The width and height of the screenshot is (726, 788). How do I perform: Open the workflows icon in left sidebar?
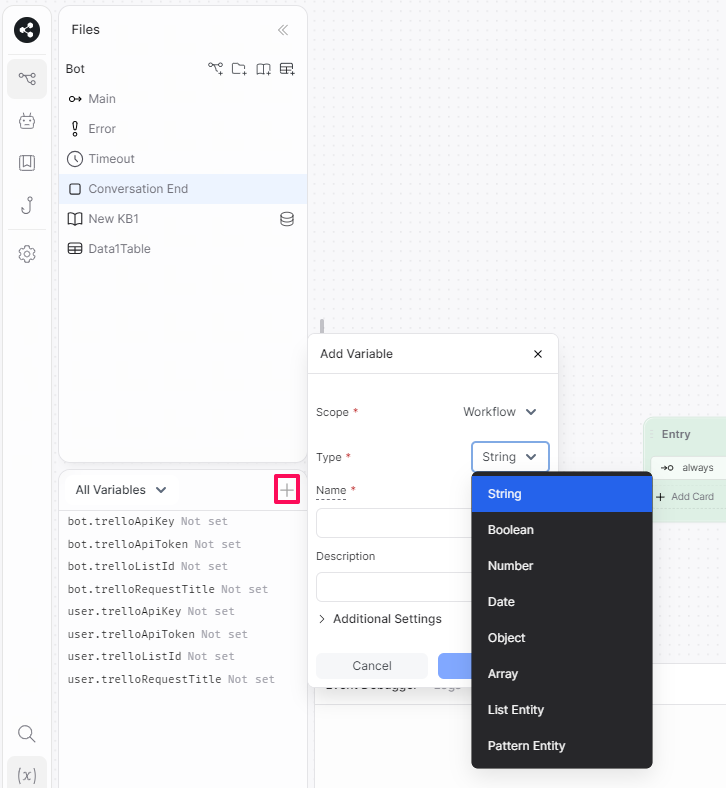click(27, 78)
